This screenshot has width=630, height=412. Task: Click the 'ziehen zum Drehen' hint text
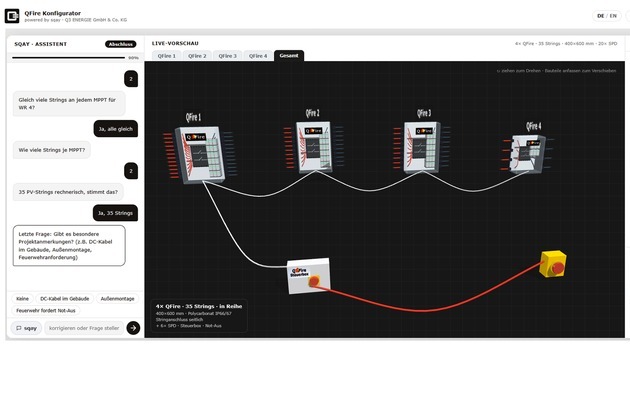pos(556,71)
